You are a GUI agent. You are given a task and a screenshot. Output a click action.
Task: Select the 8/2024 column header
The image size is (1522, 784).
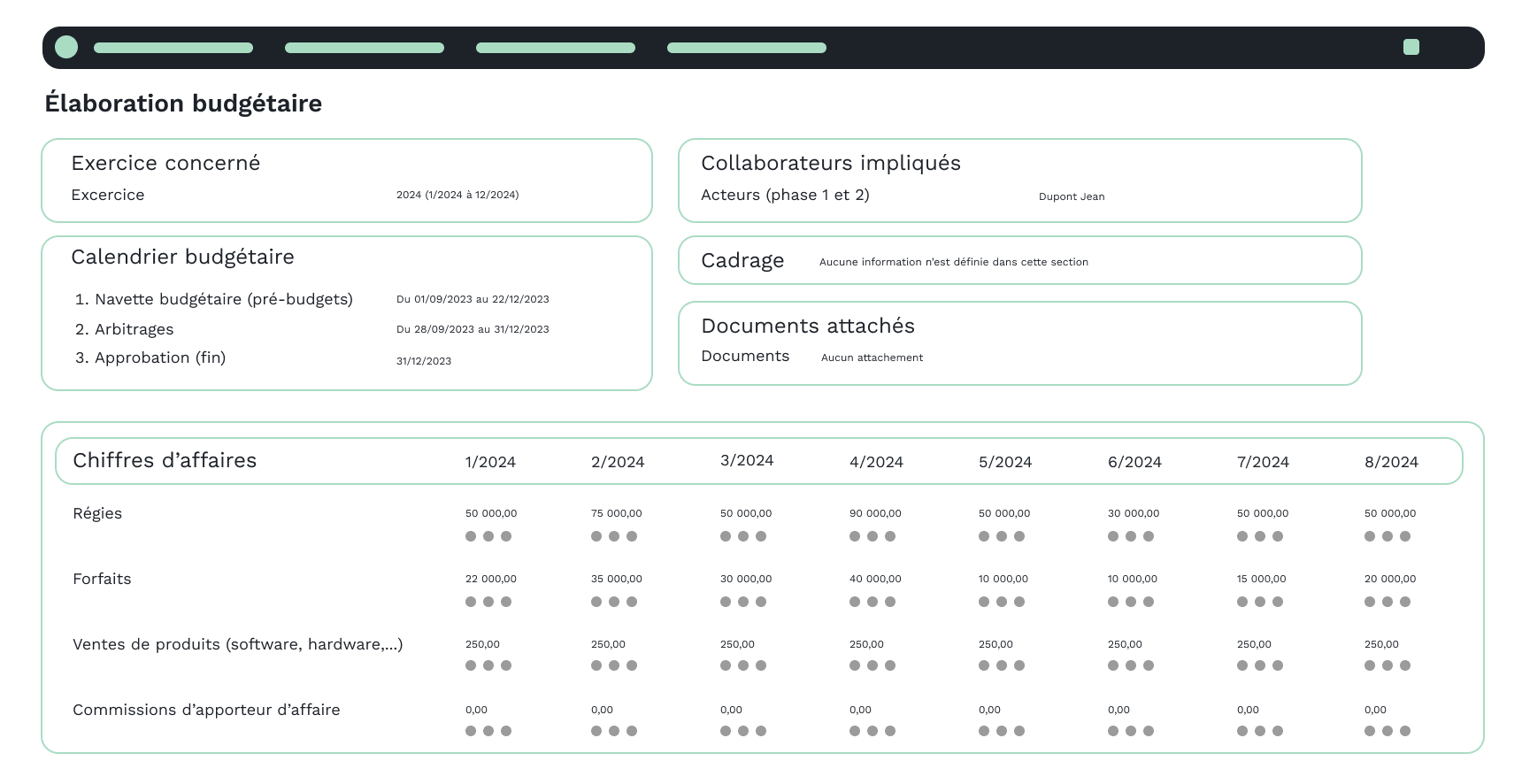click(1391, 462)
